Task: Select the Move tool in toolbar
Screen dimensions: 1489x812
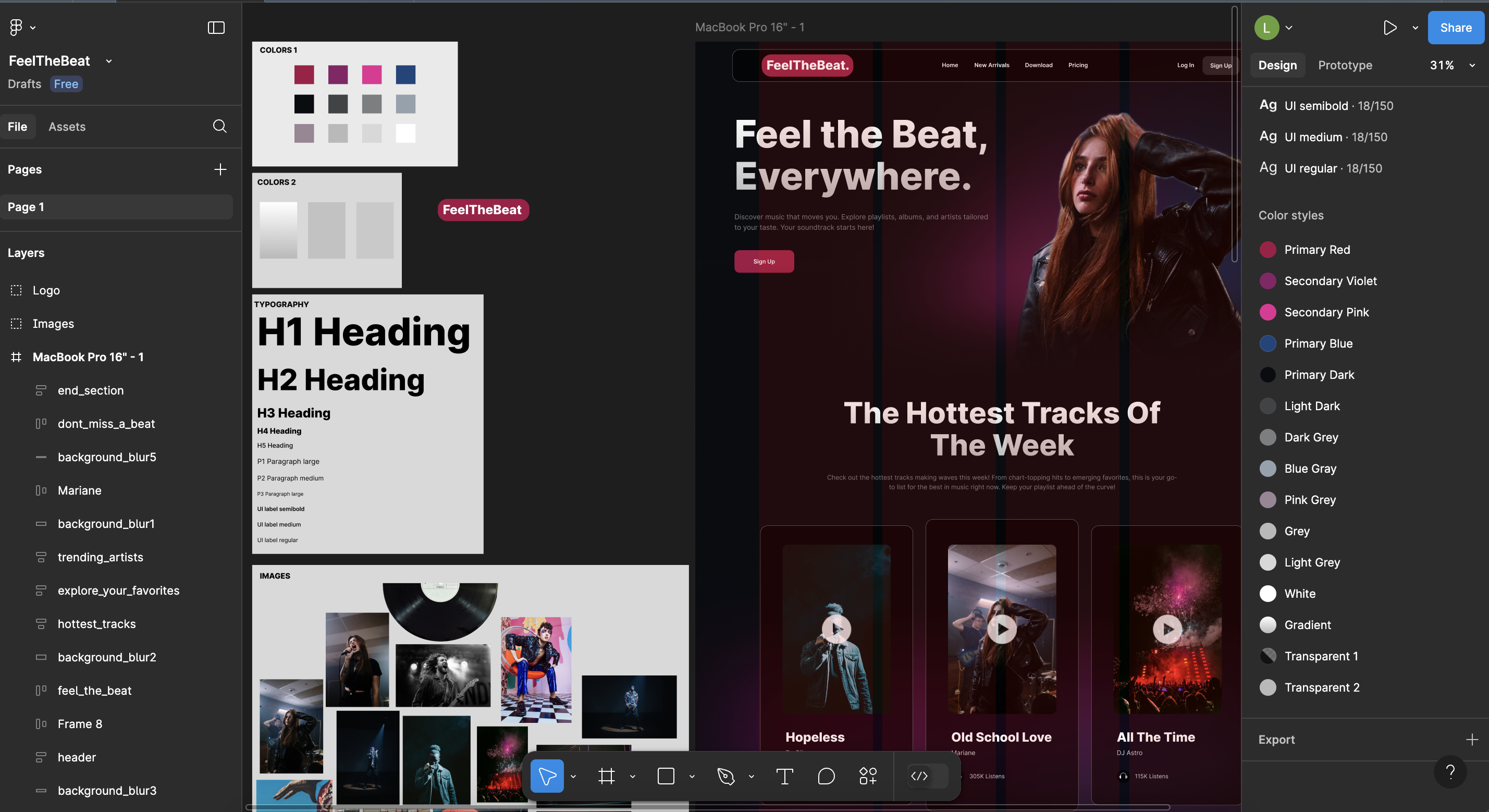Action: (547, 776)
